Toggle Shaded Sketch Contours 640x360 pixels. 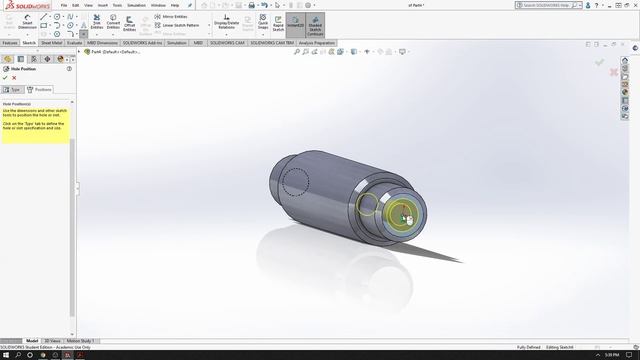(315, 25)
